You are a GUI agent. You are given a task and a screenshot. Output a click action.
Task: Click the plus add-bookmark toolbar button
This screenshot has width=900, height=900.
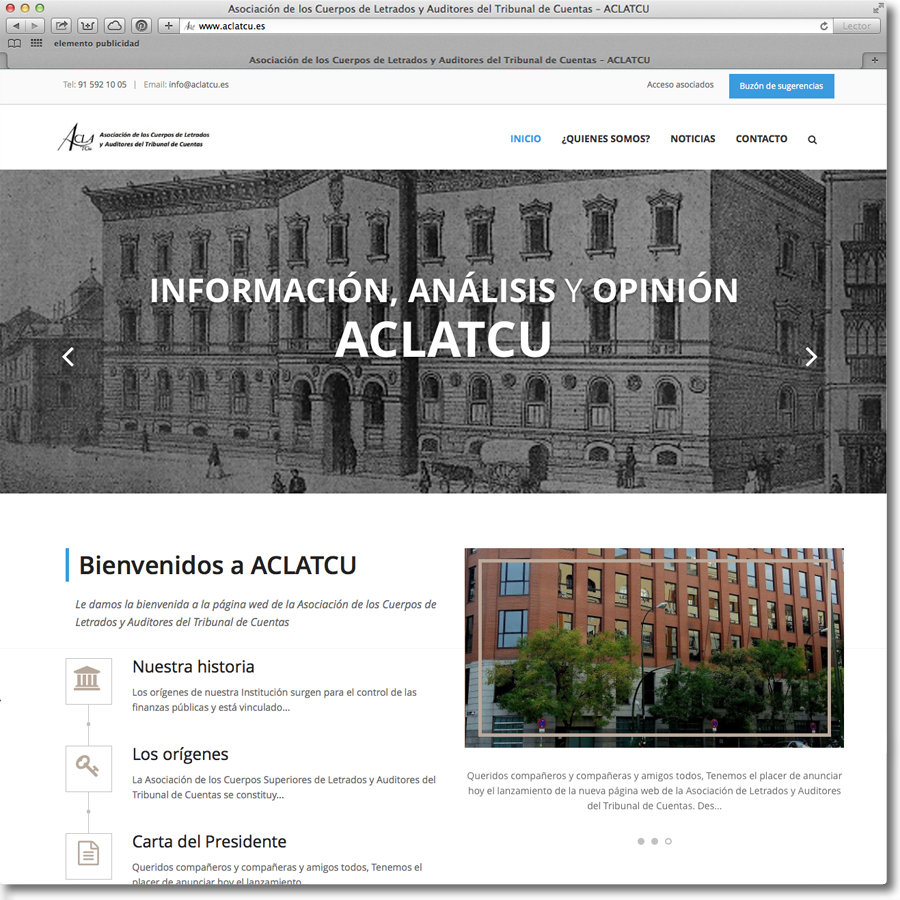click(x=168, y=26)
